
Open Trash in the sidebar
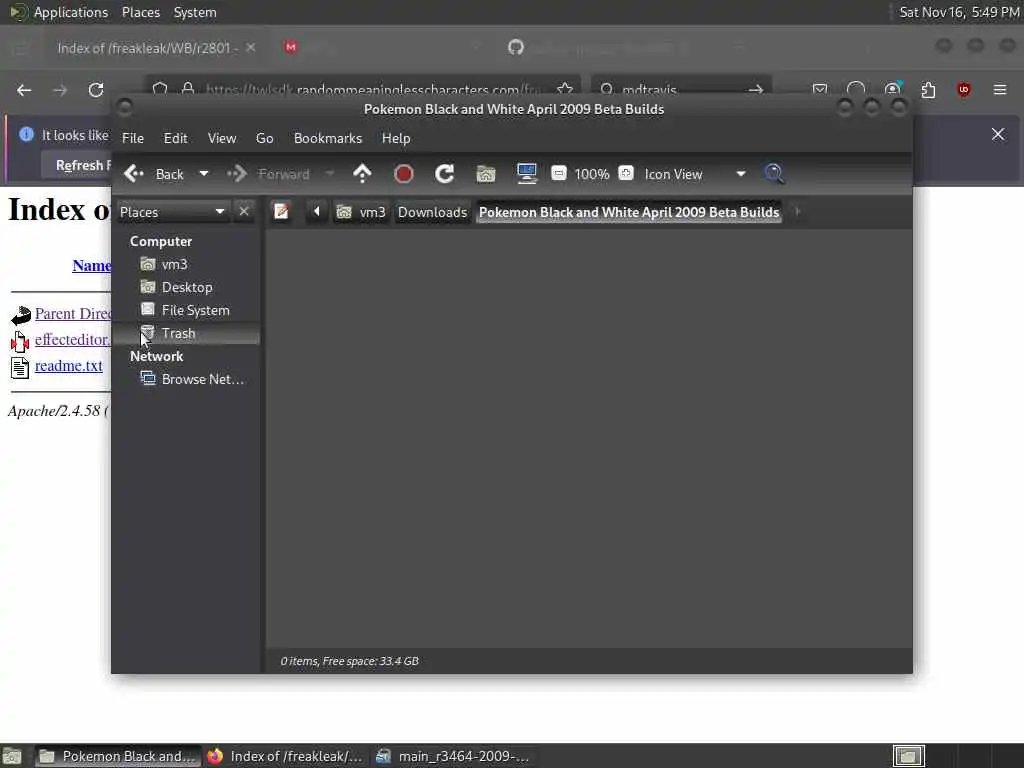pos(186,333)
